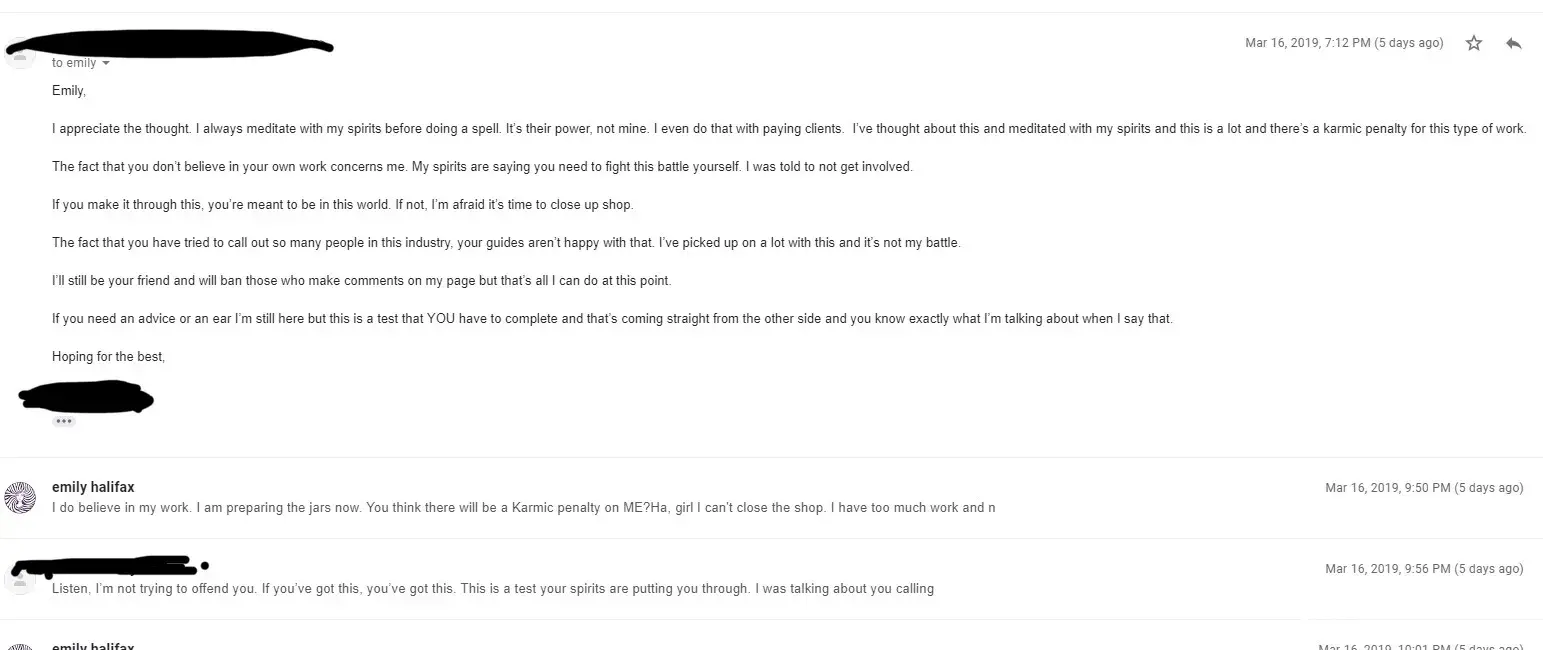Click the redacted sender name on the 9:56 PM message

point(110,567)
